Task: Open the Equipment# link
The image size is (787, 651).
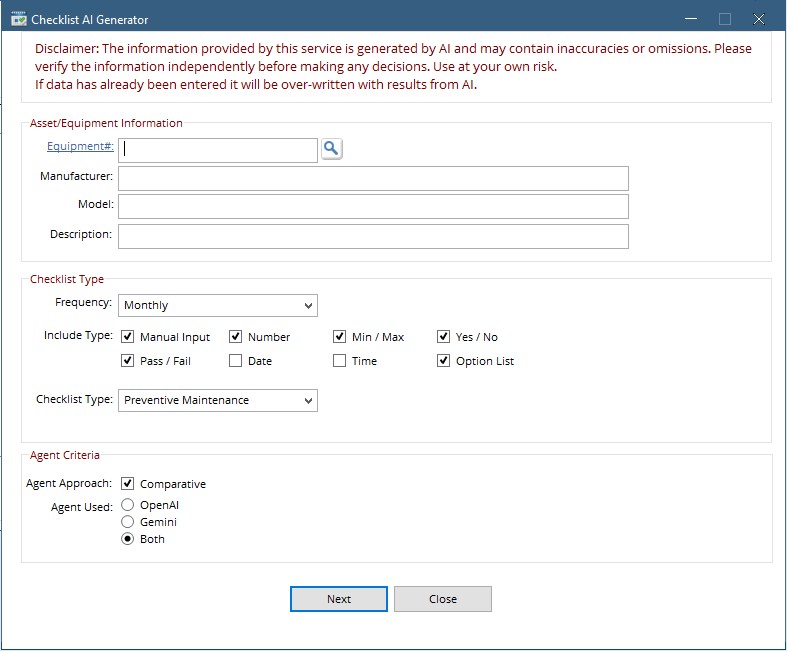Action: tap(80, 146)
